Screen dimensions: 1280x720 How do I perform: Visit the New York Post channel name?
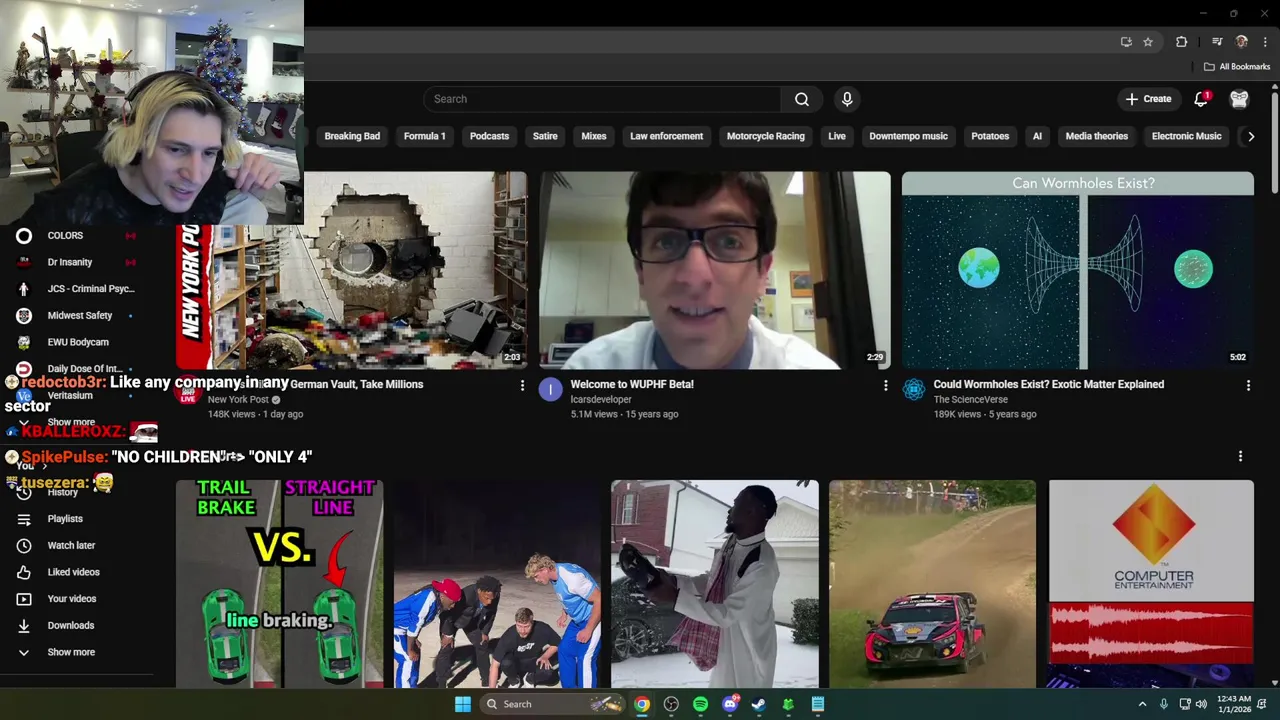coord(238,399)
